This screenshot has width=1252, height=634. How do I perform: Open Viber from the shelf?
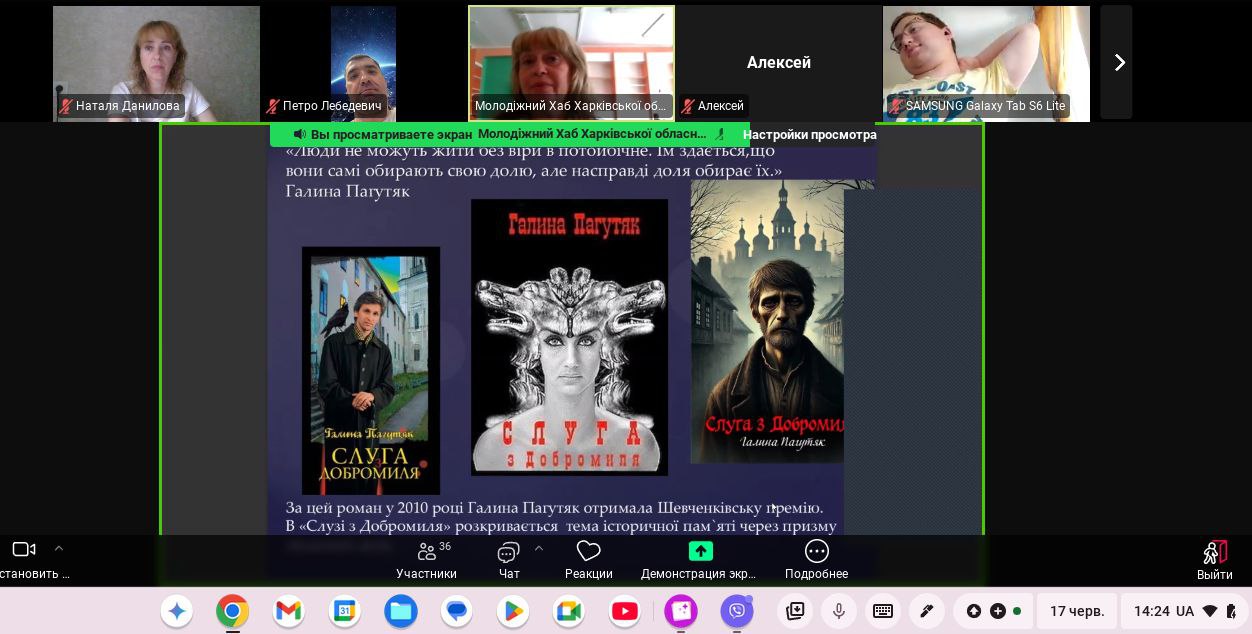click(x=737, y=611)
